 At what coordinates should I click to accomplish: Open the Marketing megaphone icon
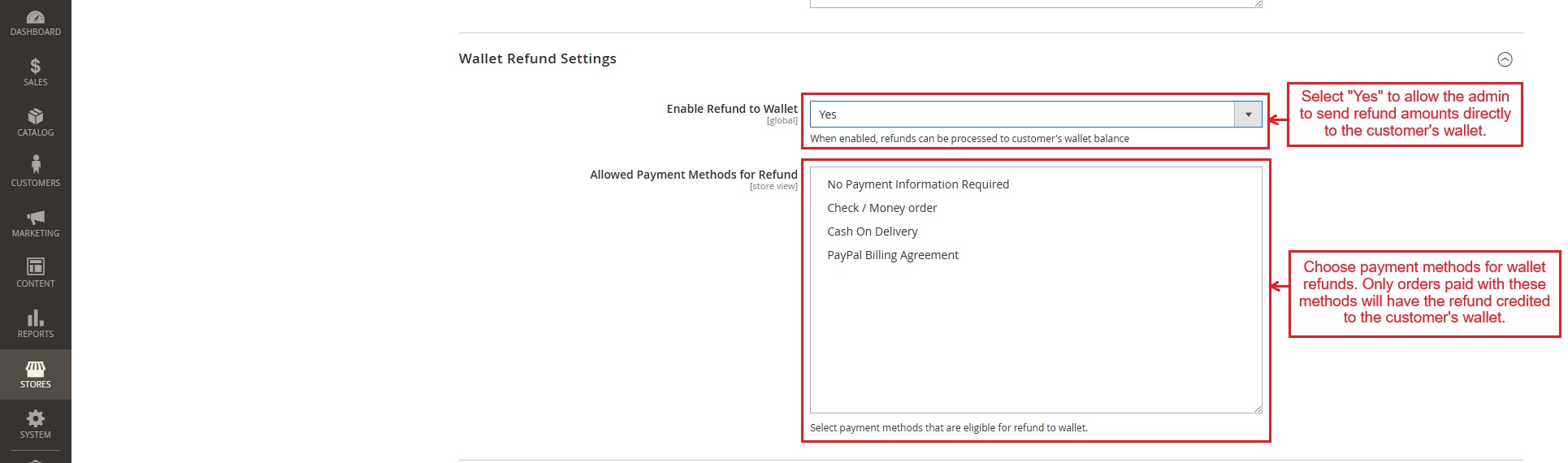tap(36, 217)
